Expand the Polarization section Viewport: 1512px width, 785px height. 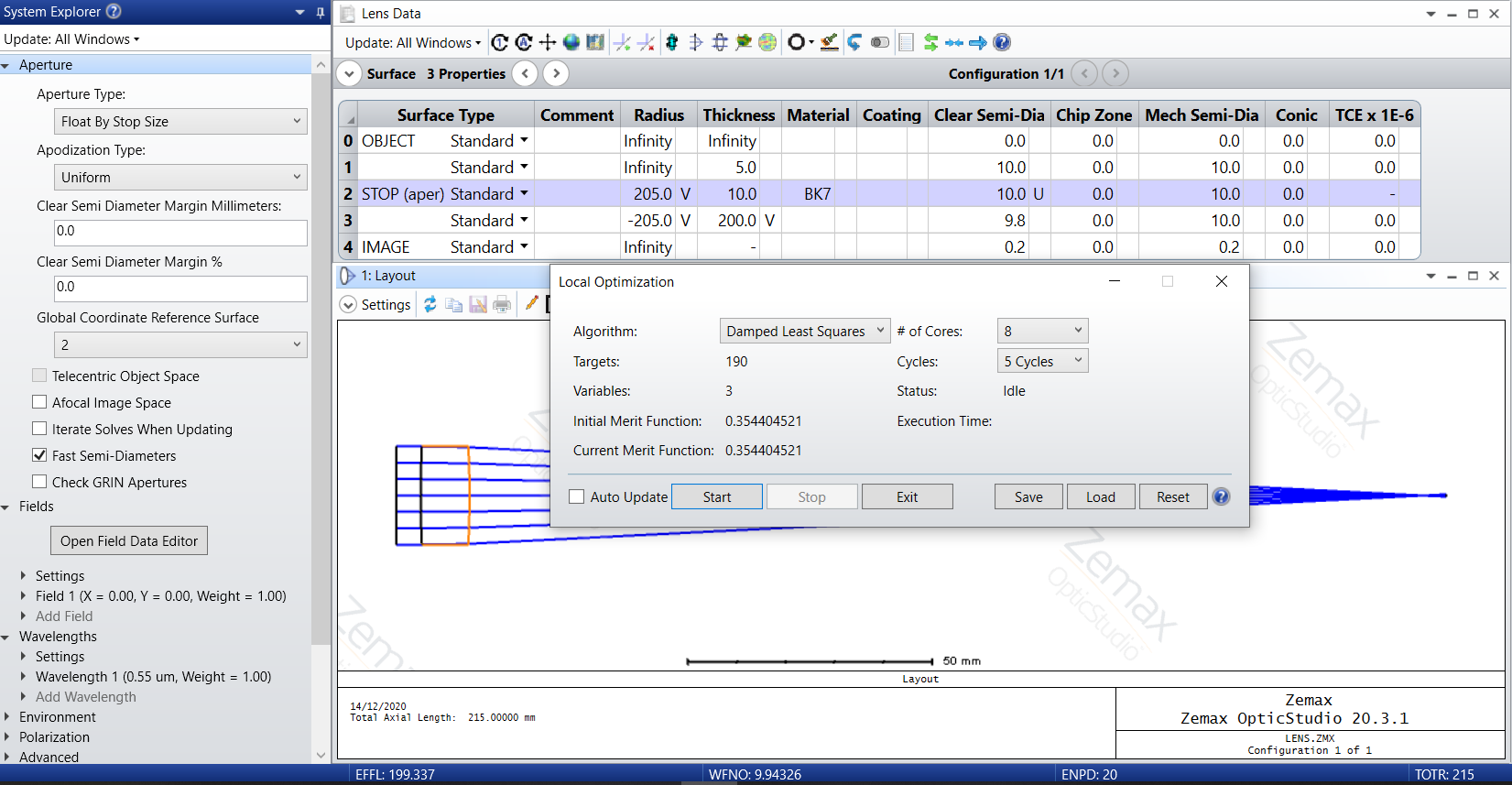pyautogui.click(x=7, y=737)
